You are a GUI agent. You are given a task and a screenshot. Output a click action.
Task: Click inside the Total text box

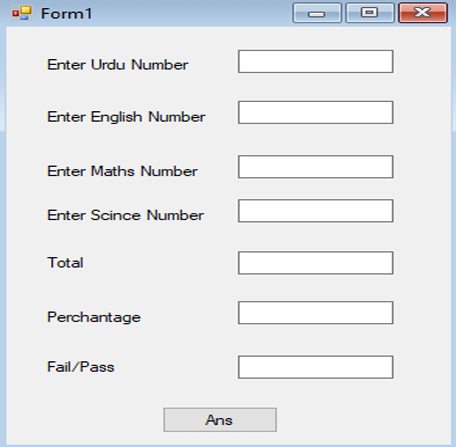[316, 263]
